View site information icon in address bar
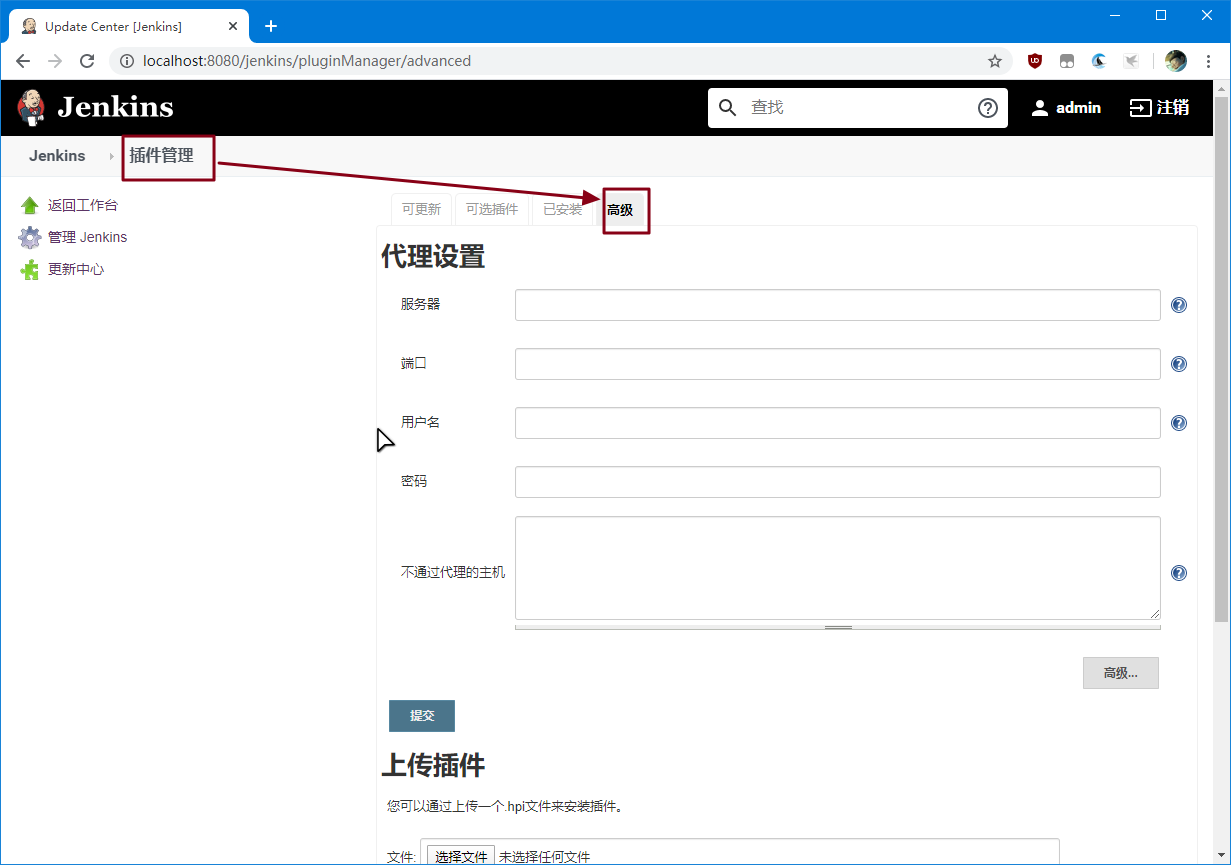This screenshot has width=1231, height=865. (127, 61)
